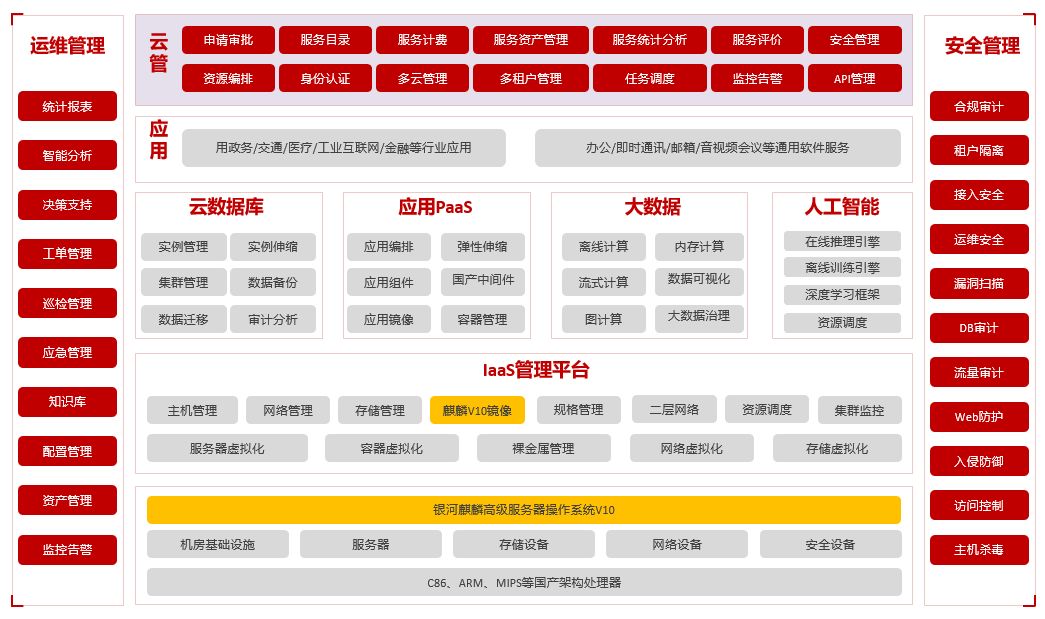Click the 在线推理引擎 box

[842, 241]
